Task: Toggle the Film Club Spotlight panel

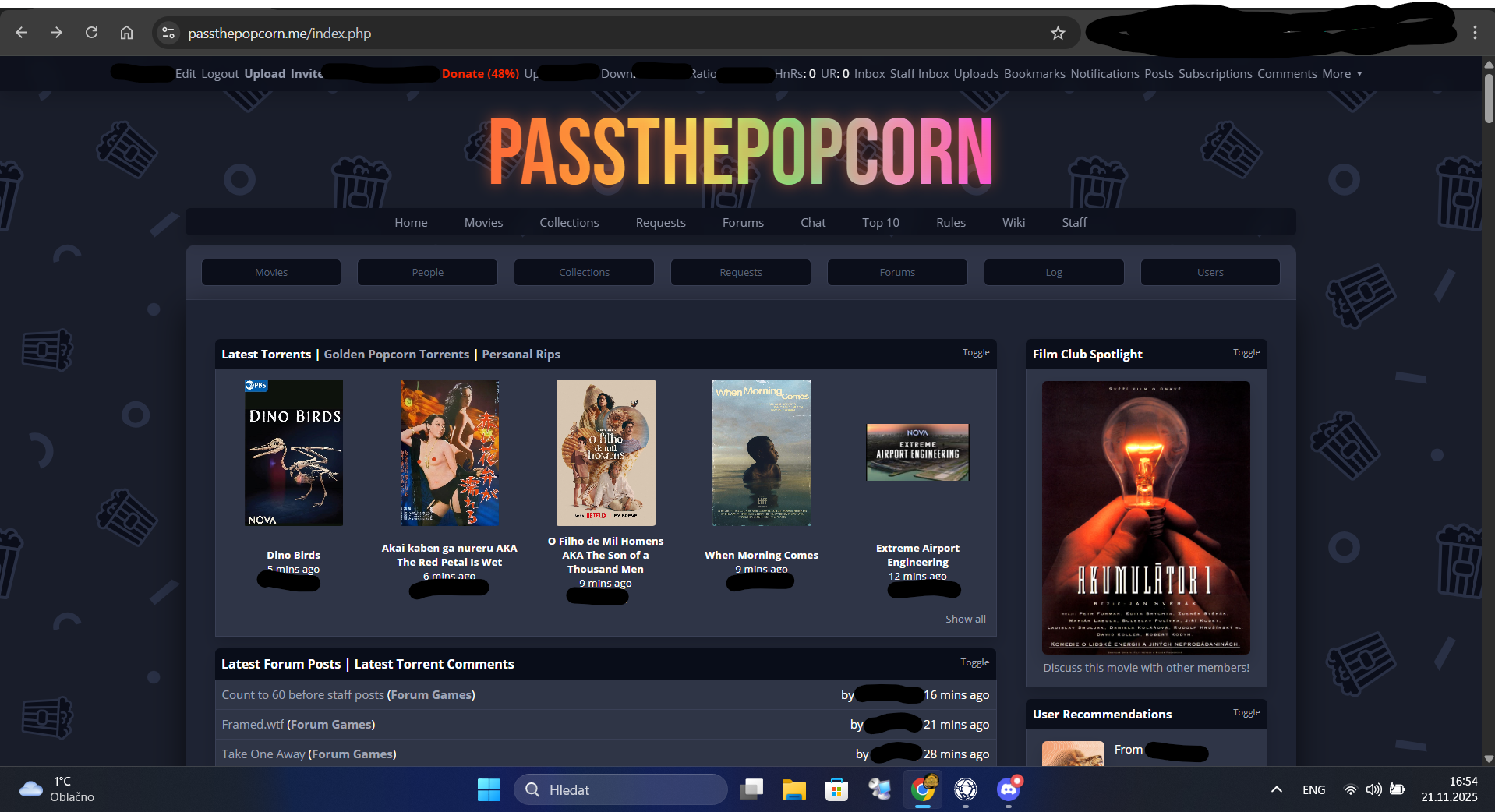Action: tap(1246, 352)
